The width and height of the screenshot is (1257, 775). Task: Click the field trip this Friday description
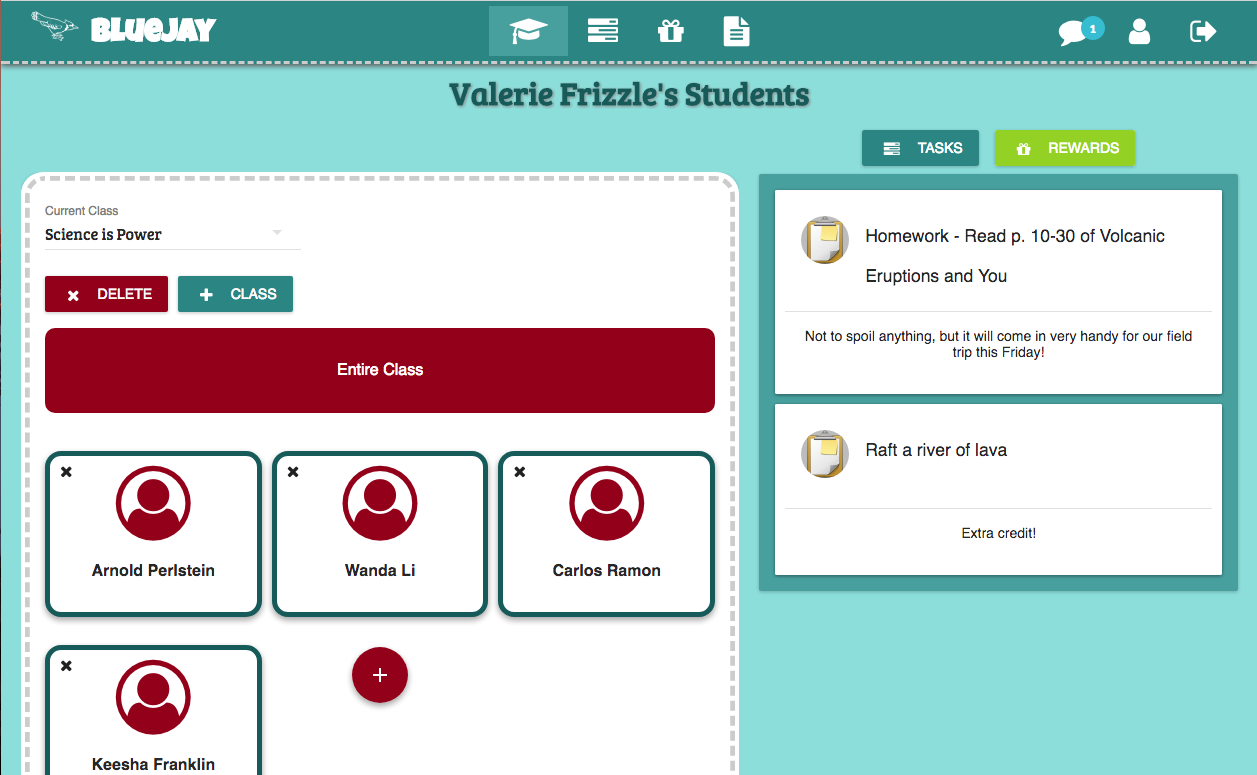998,345
